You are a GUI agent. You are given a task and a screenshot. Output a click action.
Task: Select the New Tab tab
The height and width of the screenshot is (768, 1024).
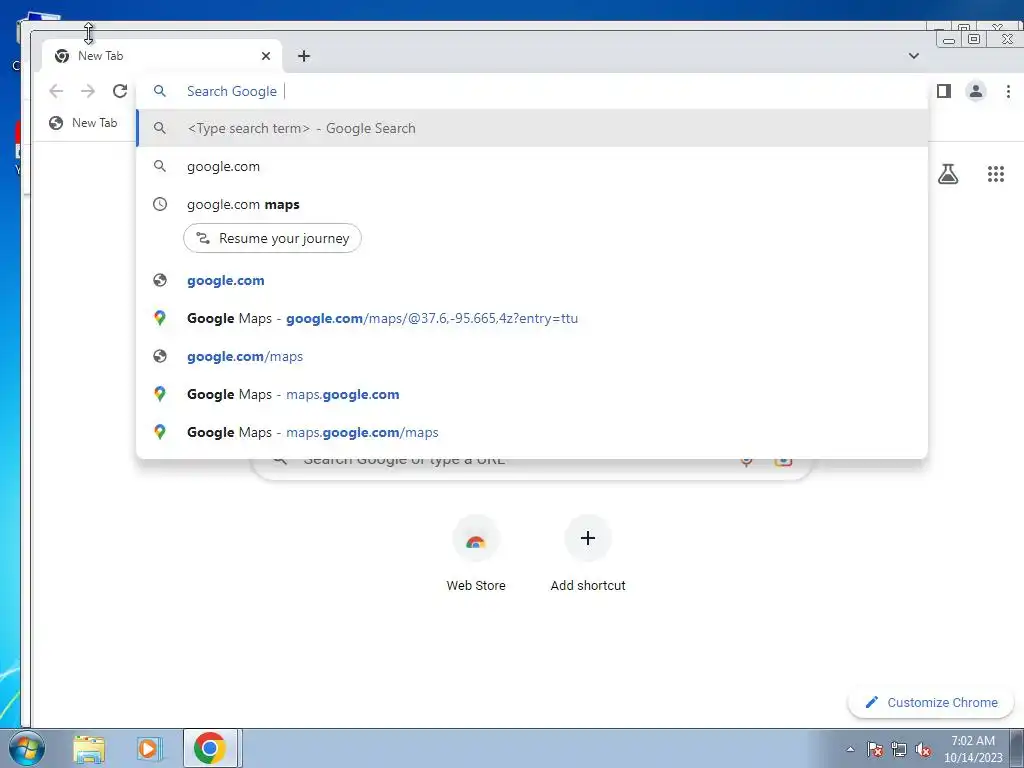pyautogui.click(x=161, y=56)
